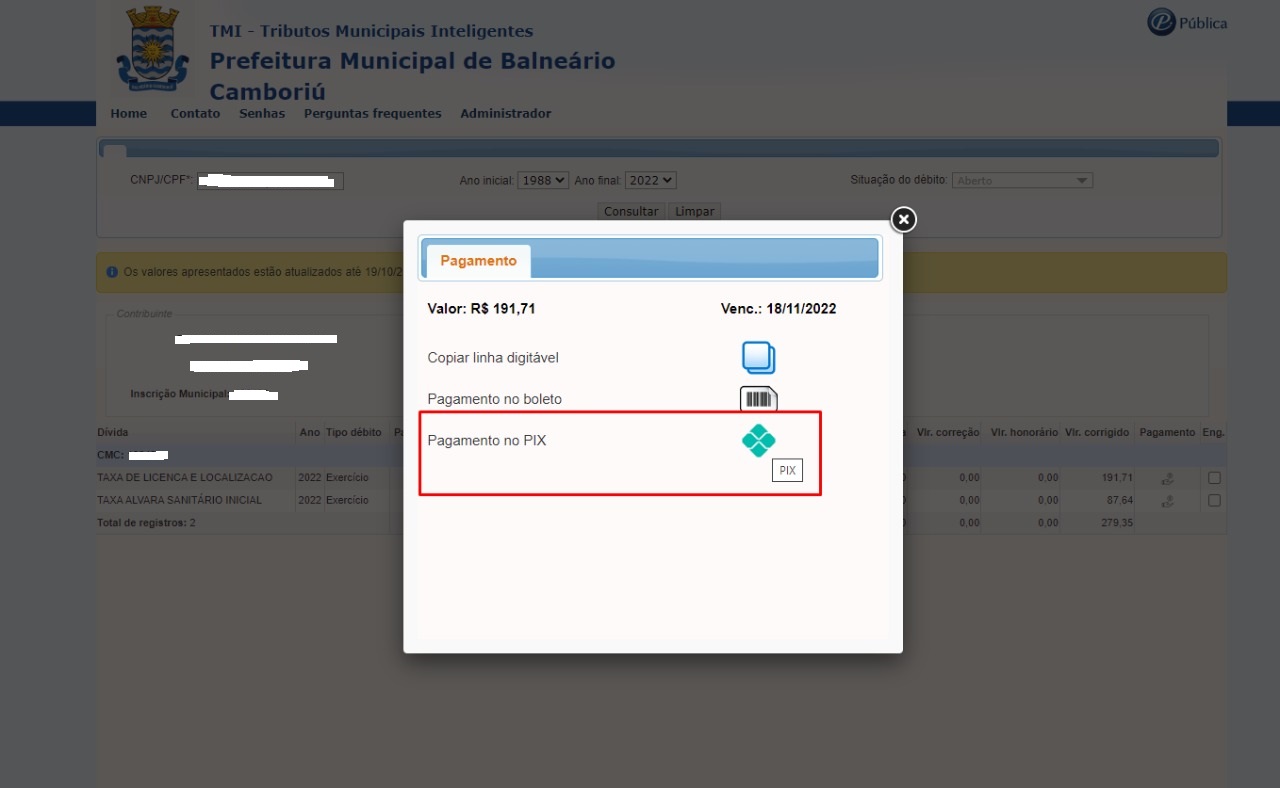1280x788 pixels.
Task: Click the 'TAXA ALVARA SANITÁRIO INICIAL' row text
Action: [x=179, y=500]
